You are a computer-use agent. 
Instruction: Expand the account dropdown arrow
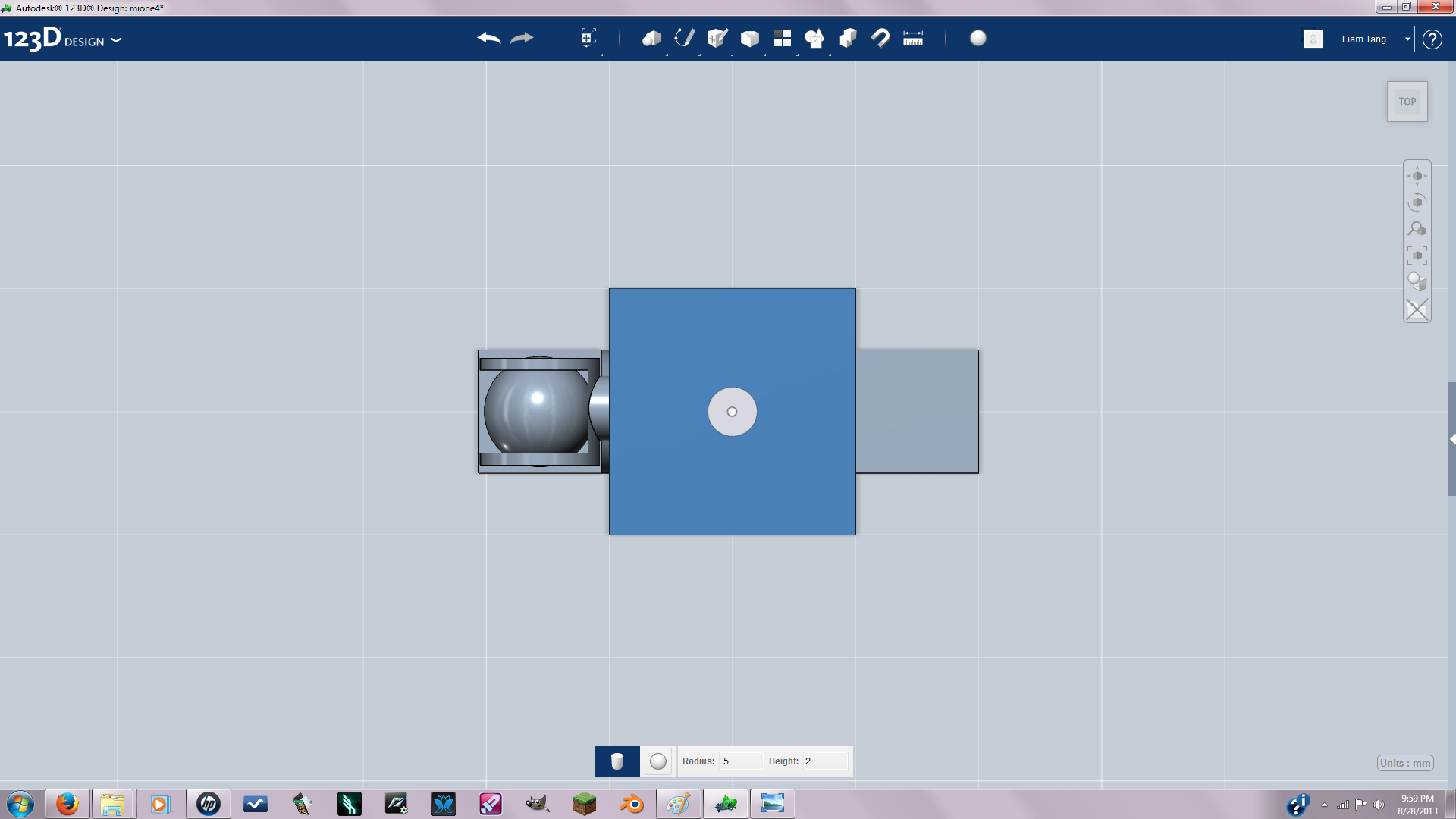tap(1407, 39)
